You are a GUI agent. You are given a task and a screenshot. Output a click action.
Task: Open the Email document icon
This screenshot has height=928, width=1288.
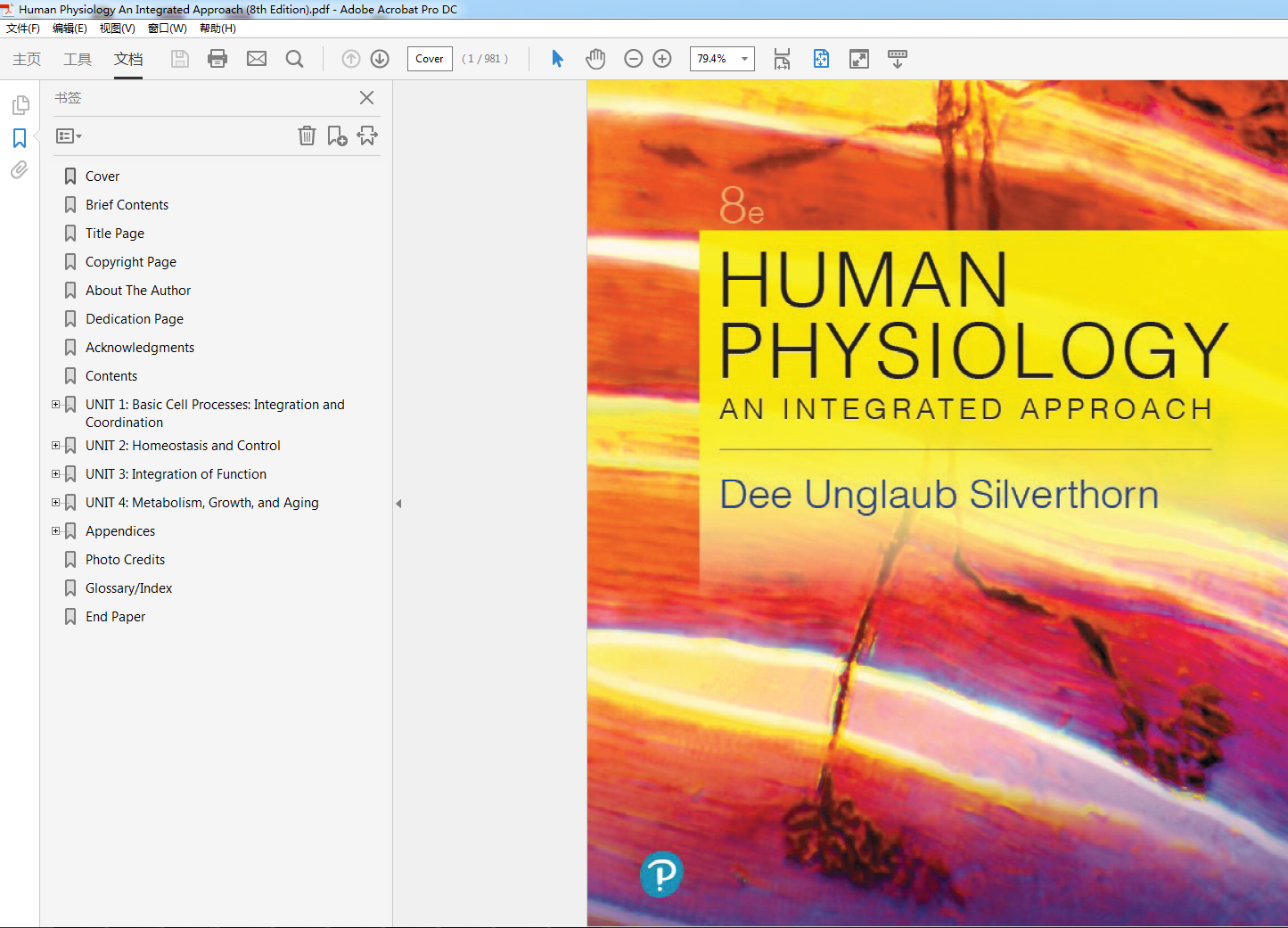(257, 59)
